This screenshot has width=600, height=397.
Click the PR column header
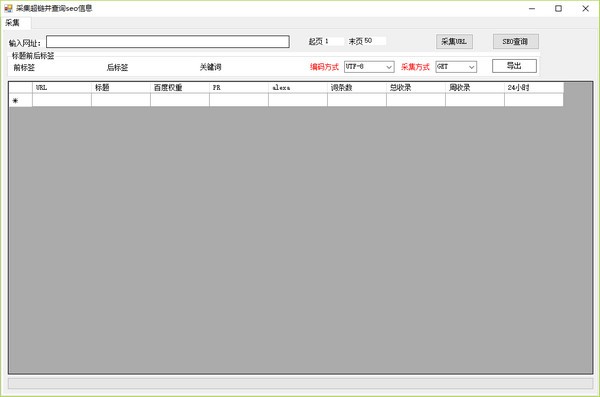239,88
